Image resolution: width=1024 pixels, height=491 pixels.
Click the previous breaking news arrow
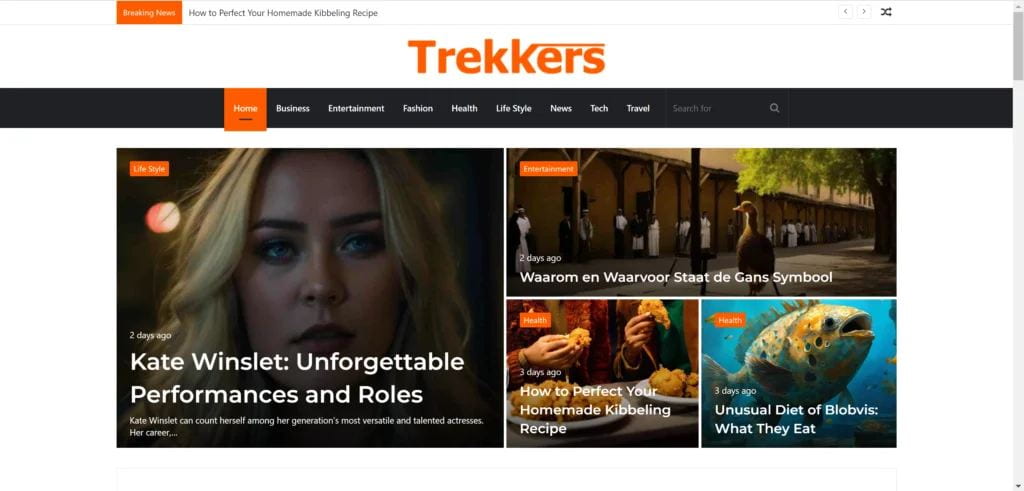point(845,12)
